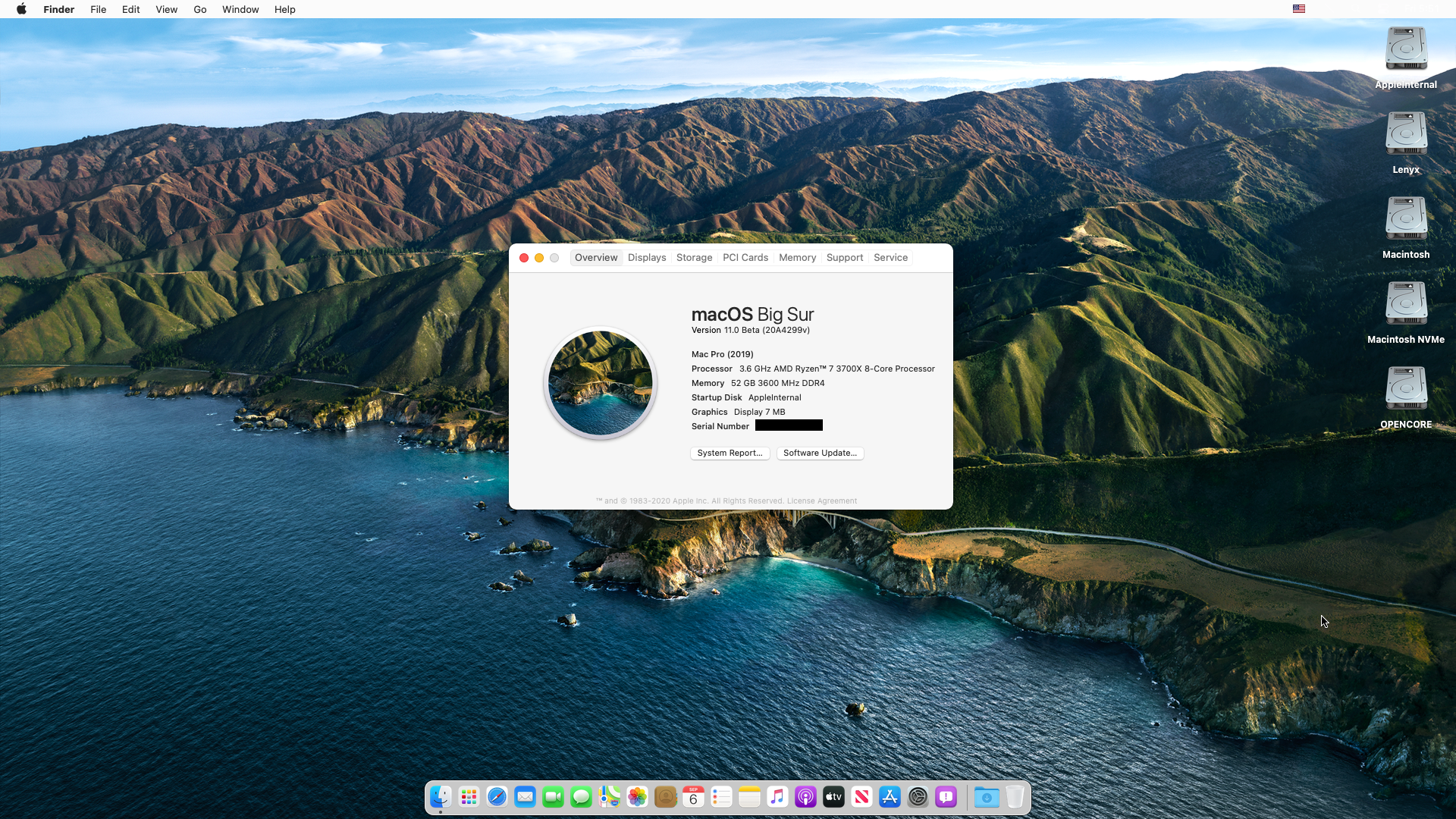1456x819 pixels.
Task: Open Notes app in the Dock
Action: pos(749,797)
